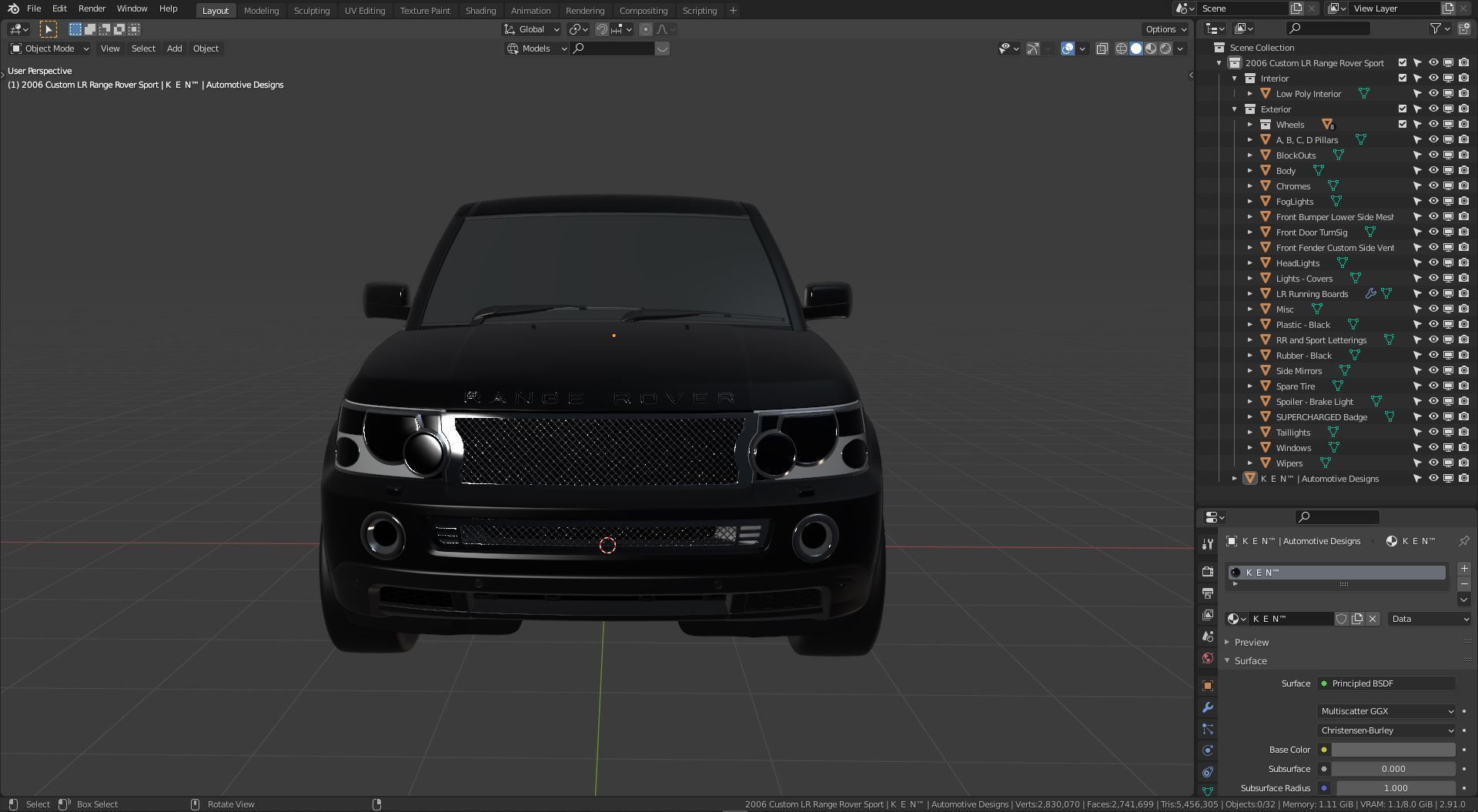Open the World properties tab
1478x812 pixels.
tap(1207, 658)
